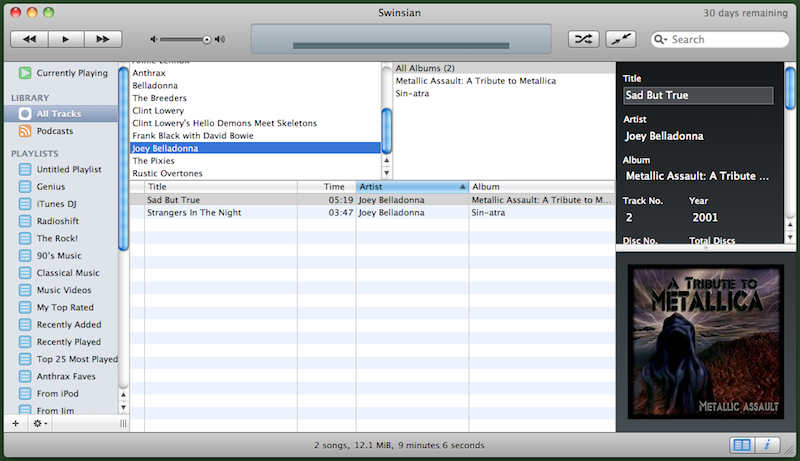This screenshot has width=800, height=461.
Task: Adjust the volume slider knob
Action: (x=206, y=40)
